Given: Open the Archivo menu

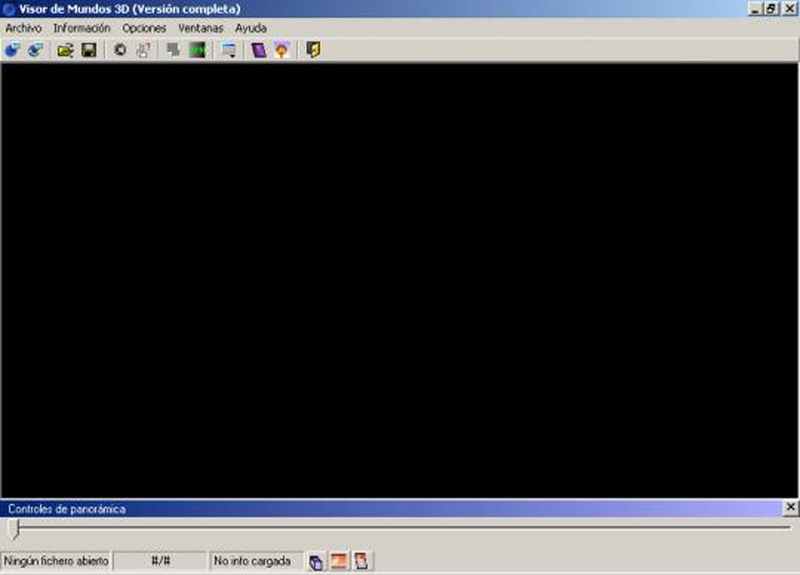Looking at the screenshot, I should point(23,28).
